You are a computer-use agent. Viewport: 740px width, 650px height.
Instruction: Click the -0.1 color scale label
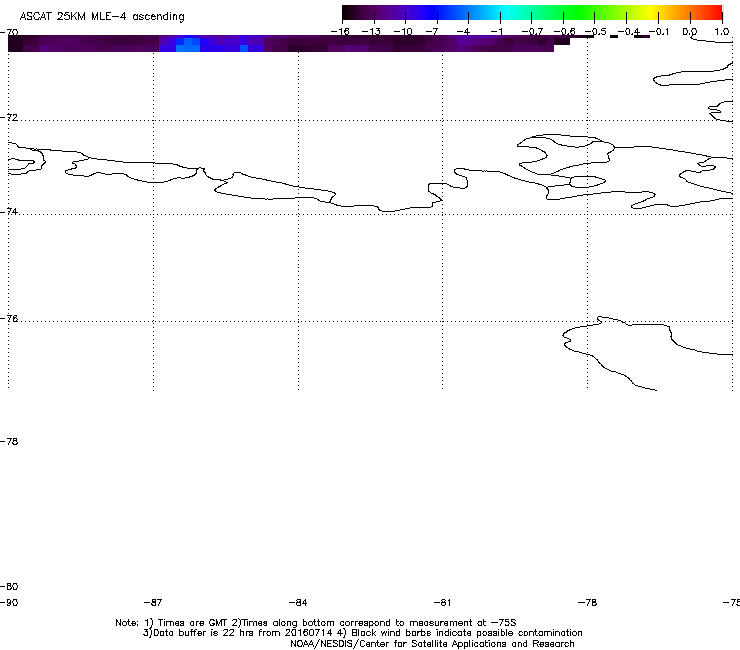[x=659, y=32]
